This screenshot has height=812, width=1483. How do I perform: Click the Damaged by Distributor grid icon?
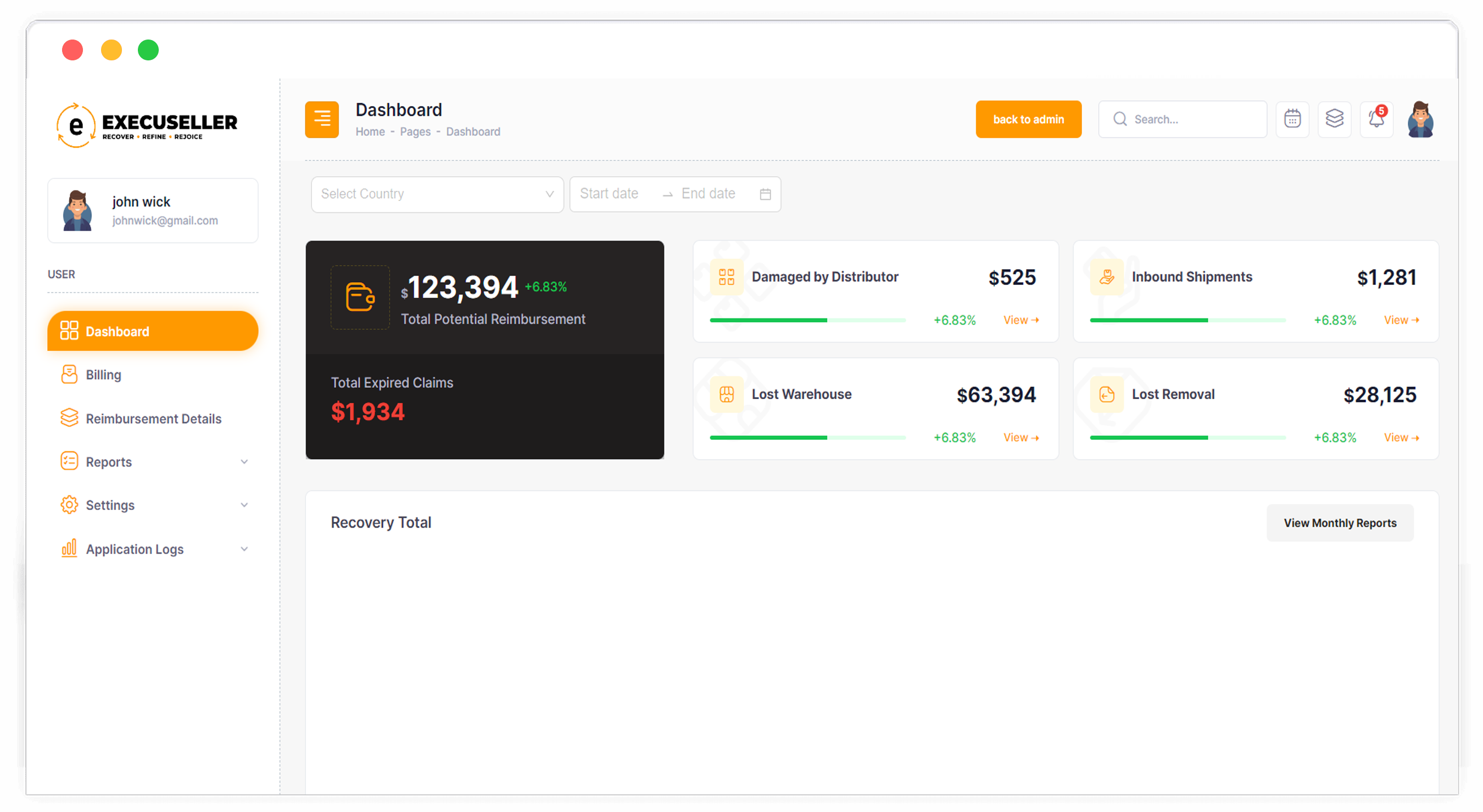tap(727, 277)
